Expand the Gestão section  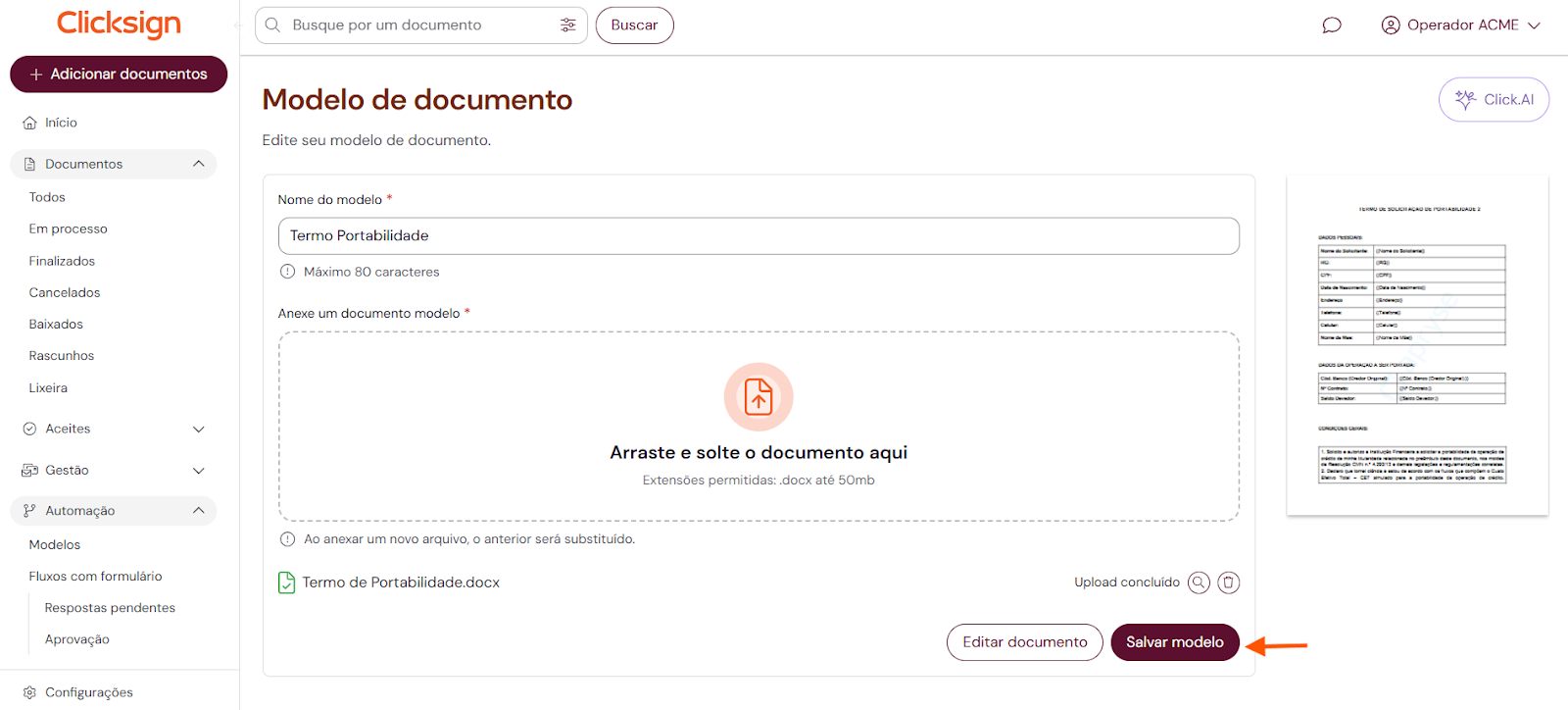pyautogui.click(x=198, y=471)
